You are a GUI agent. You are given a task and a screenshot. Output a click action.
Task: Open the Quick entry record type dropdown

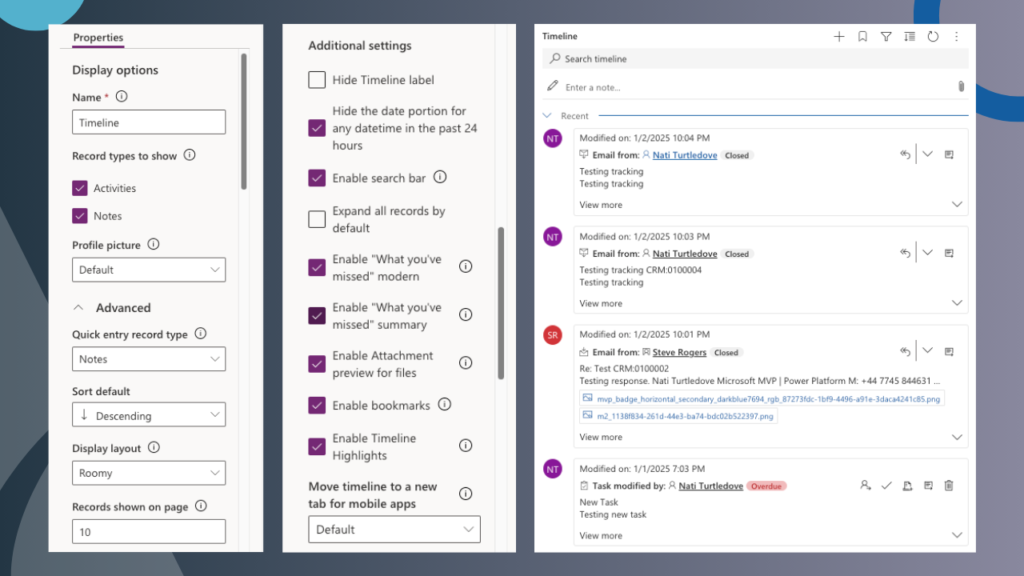(148, 359)
